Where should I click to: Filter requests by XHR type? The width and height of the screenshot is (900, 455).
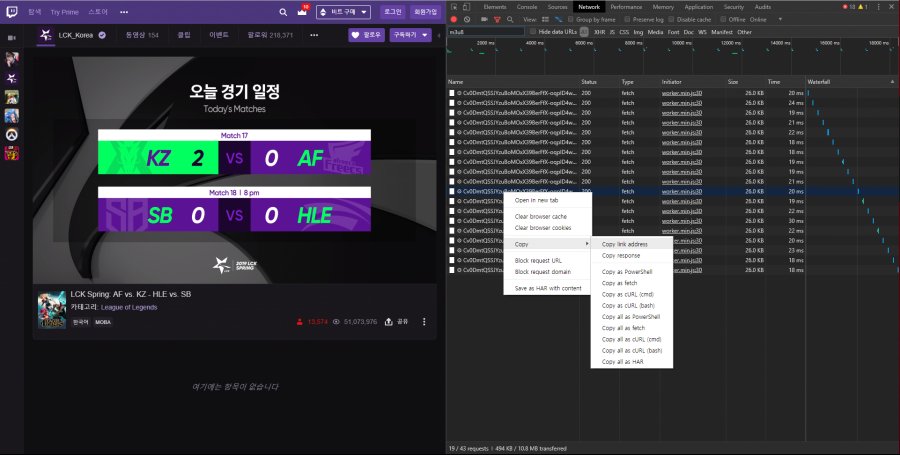(x=599, y=32)
